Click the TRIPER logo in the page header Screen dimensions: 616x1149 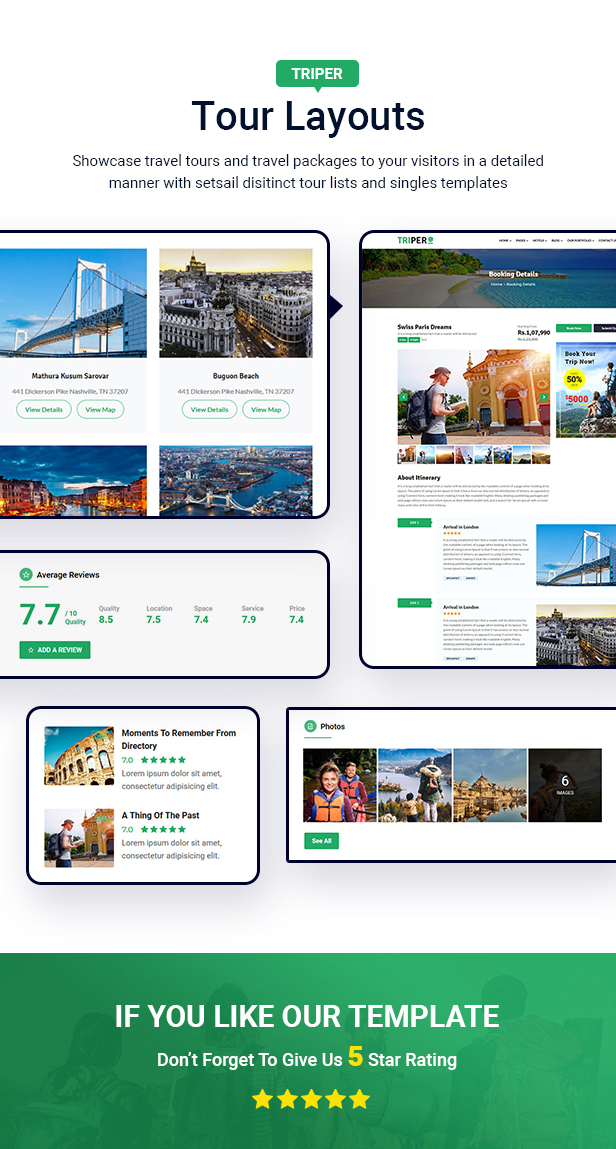click(x=416, y=240)
